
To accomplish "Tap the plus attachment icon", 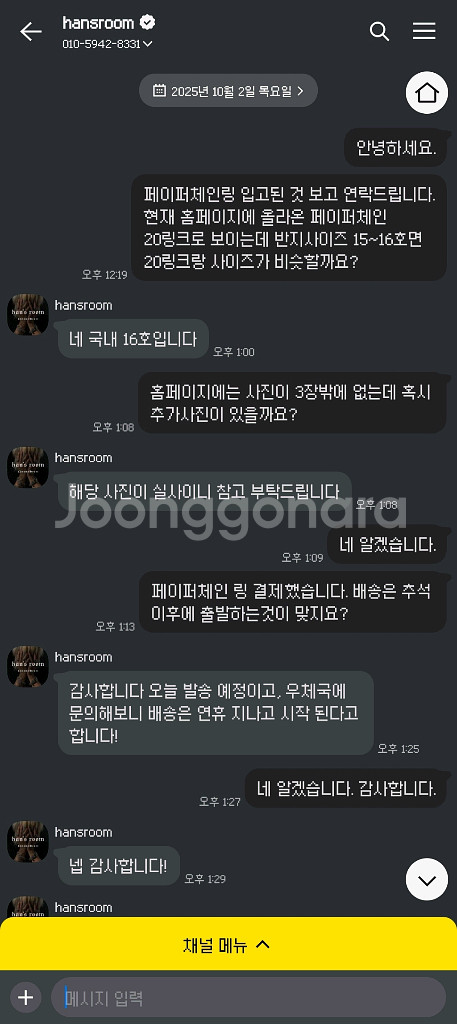I will click(25, 997).
